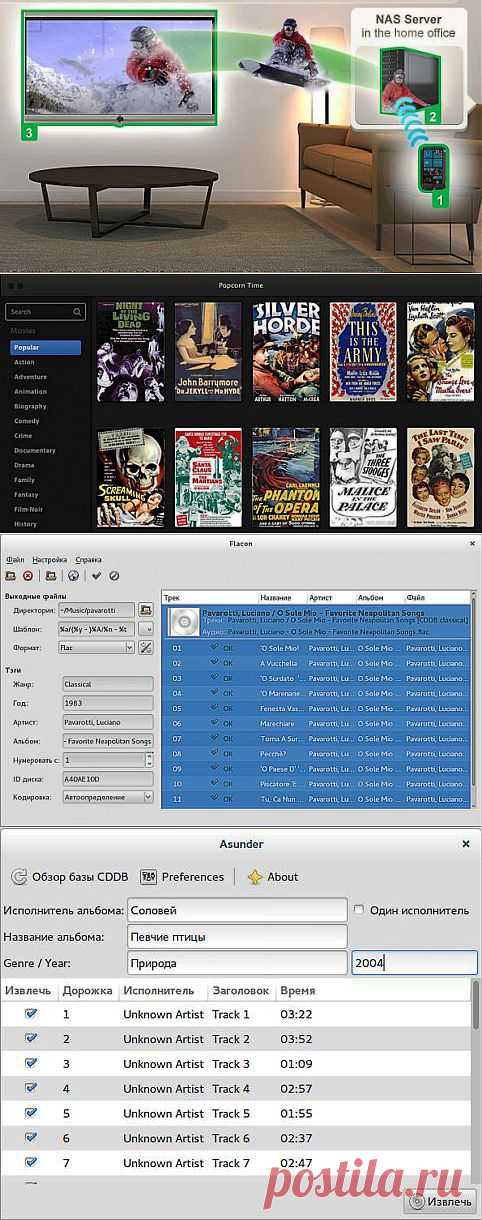The height and width of the screenshot is (1220, 482).
Task: Open the Шаблон pattern dropdown arrow
Action: [x=146, y=629]
